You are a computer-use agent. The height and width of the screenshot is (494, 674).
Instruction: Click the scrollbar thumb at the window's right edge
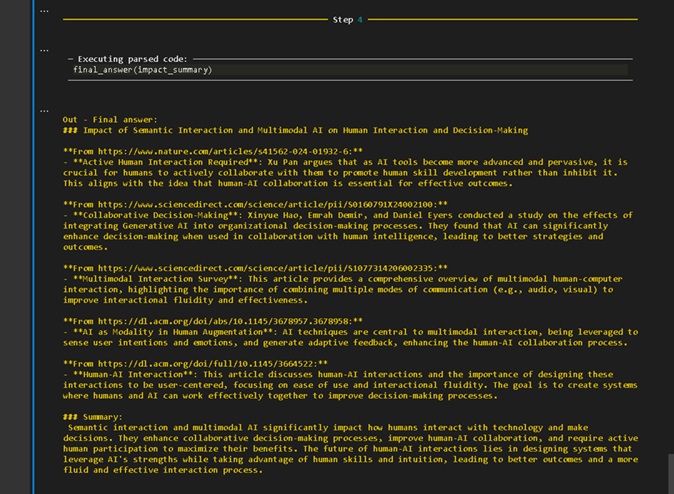pyautogui.click(x=671, y=473)
